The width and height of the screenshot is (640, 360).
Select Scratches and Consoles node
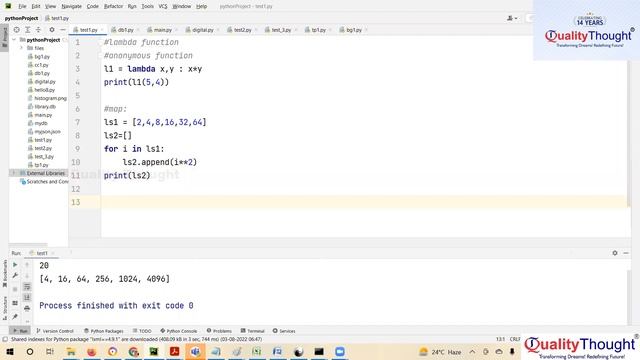pyautogui.click(x=44, y=182)
